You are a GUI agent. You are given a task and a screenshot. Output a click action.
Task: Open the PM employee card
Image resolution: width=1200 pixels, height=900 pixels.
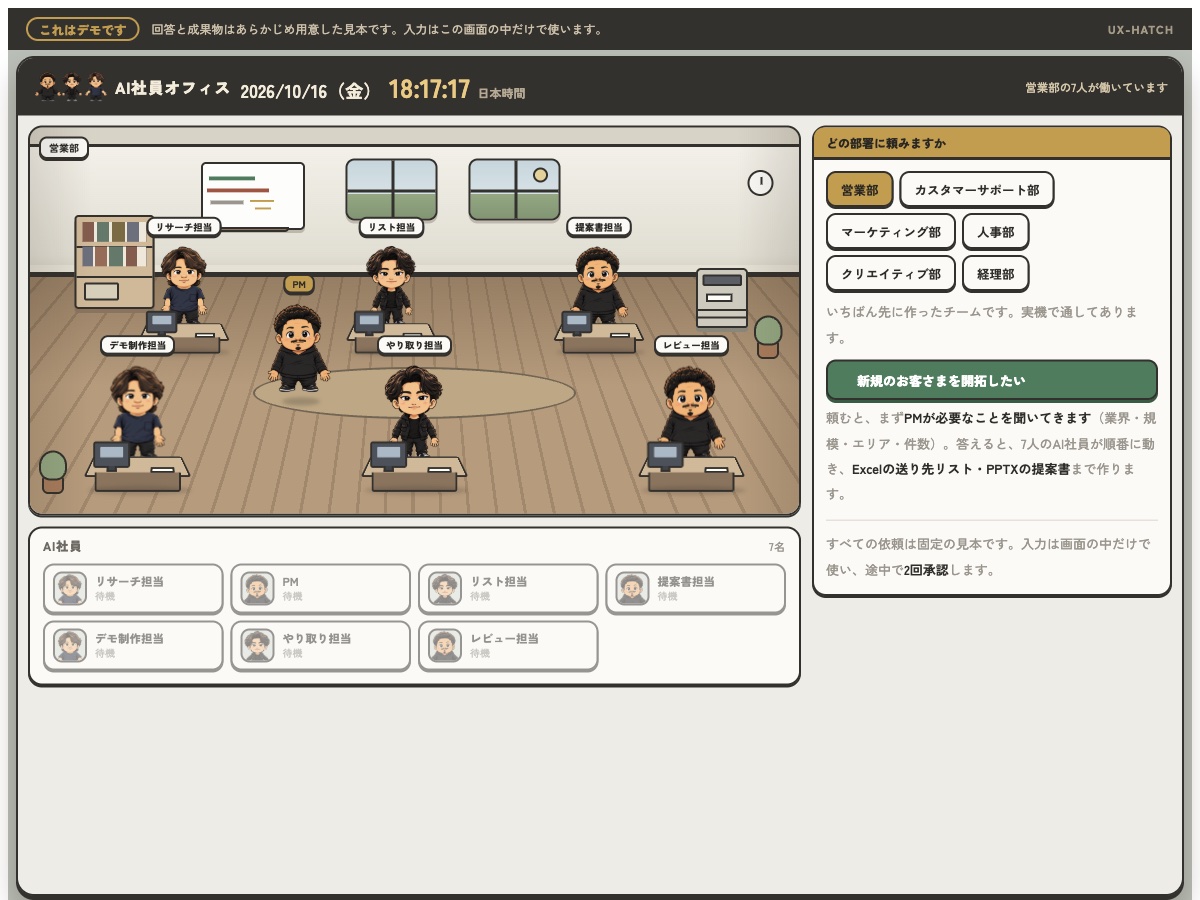[320, 589]
